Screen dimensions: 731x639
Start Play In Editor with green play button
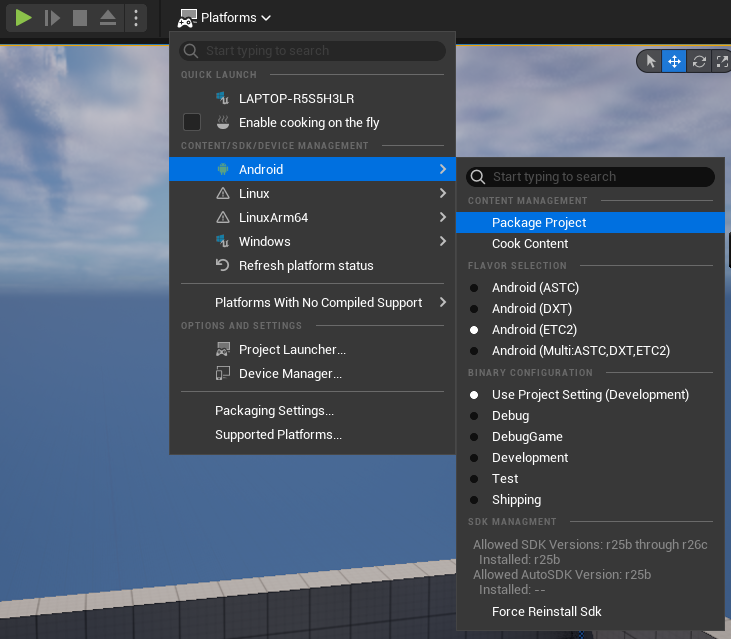pos(23,18)
